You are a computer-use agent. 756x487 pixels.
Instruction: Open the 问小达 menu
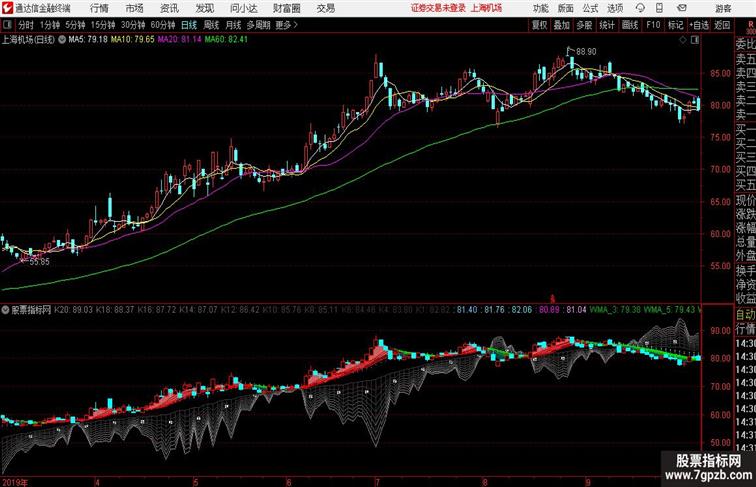[x=243, y=8]
